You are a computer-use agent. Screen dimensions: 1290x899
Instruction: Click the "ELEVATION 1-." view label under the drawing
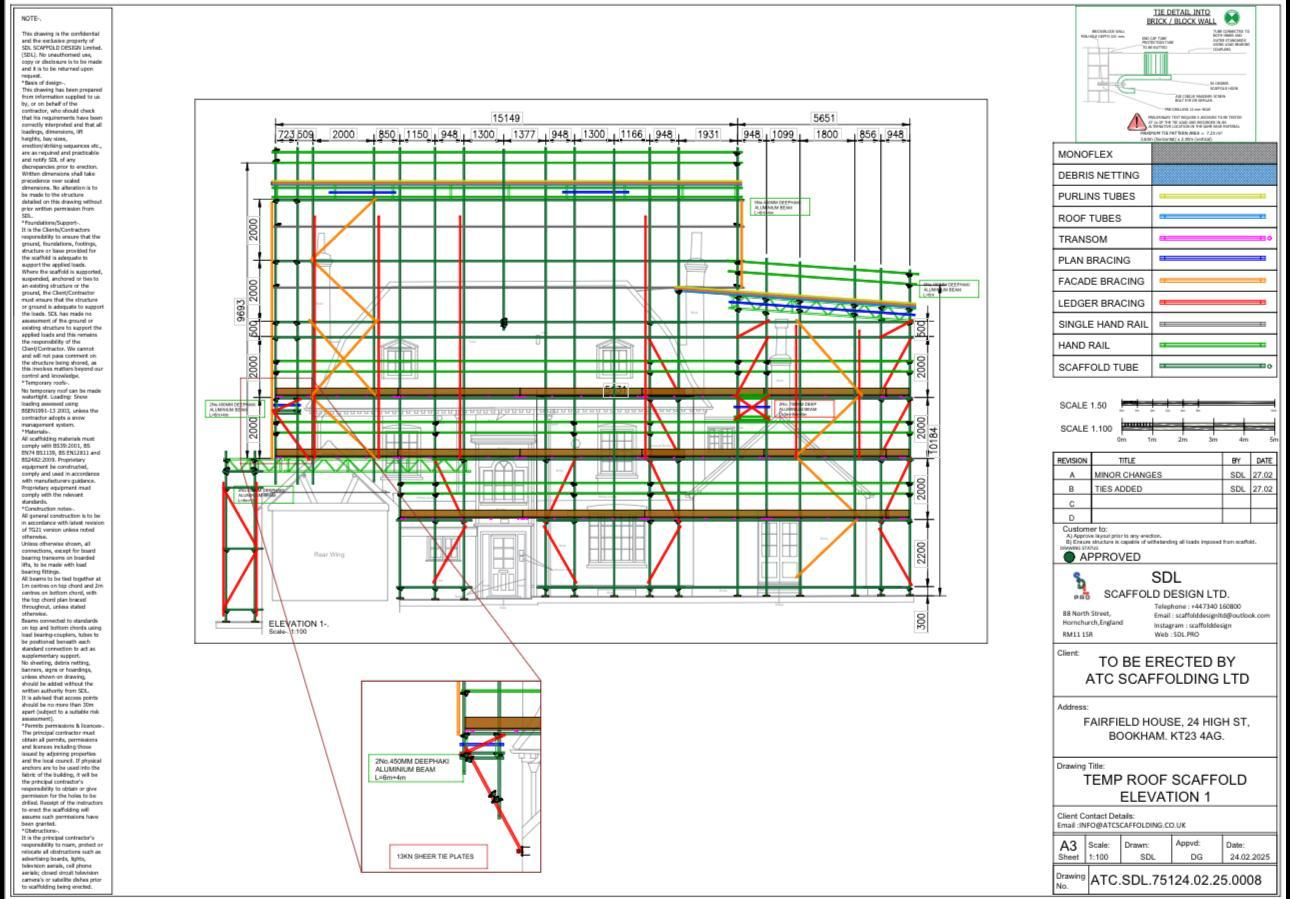(x=298, y=624)
